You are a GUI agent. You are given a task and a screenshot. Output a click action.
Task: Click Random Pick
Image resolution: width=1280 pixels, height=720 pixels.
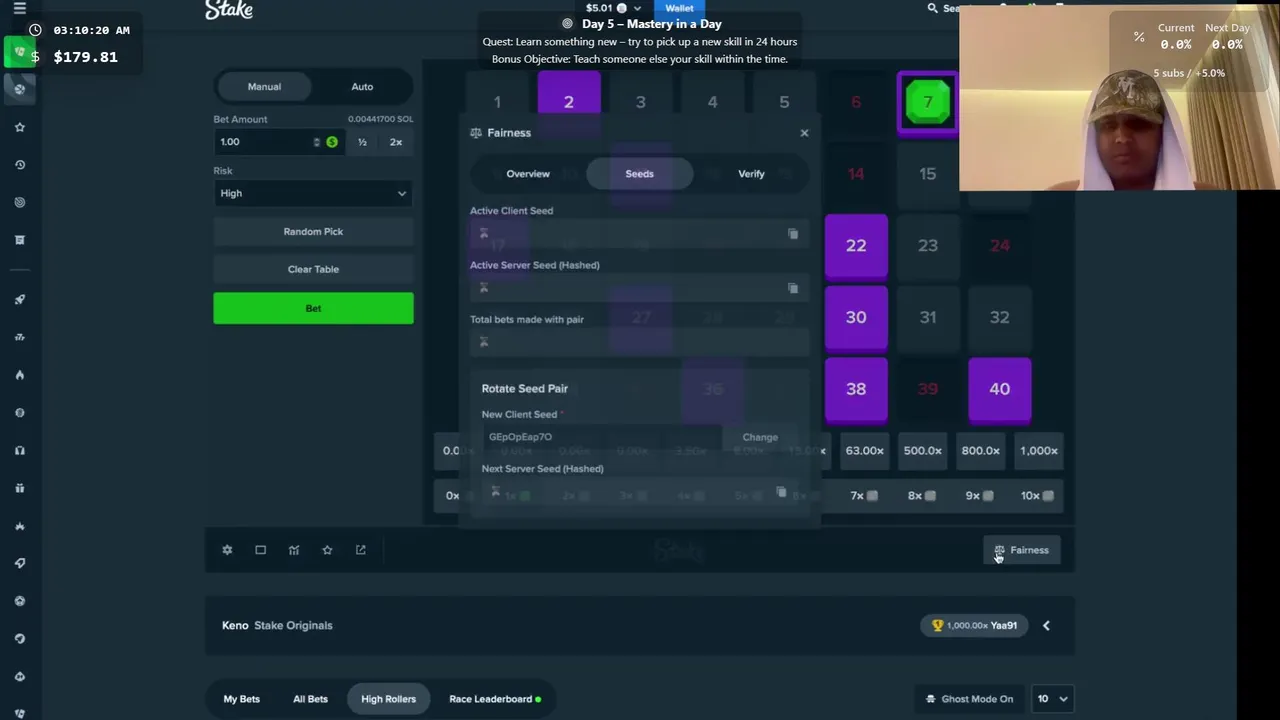(313, 232)
